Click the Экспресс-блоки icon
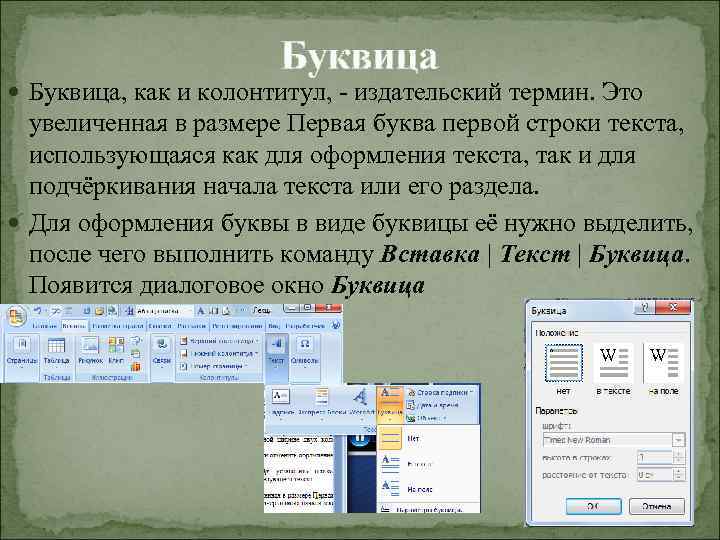 click(x=321, y=397)
